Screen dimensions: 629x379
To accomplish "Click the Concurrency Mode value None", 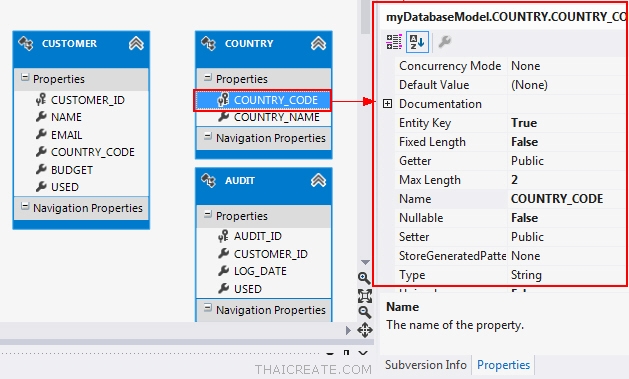I will coord(526,66).
